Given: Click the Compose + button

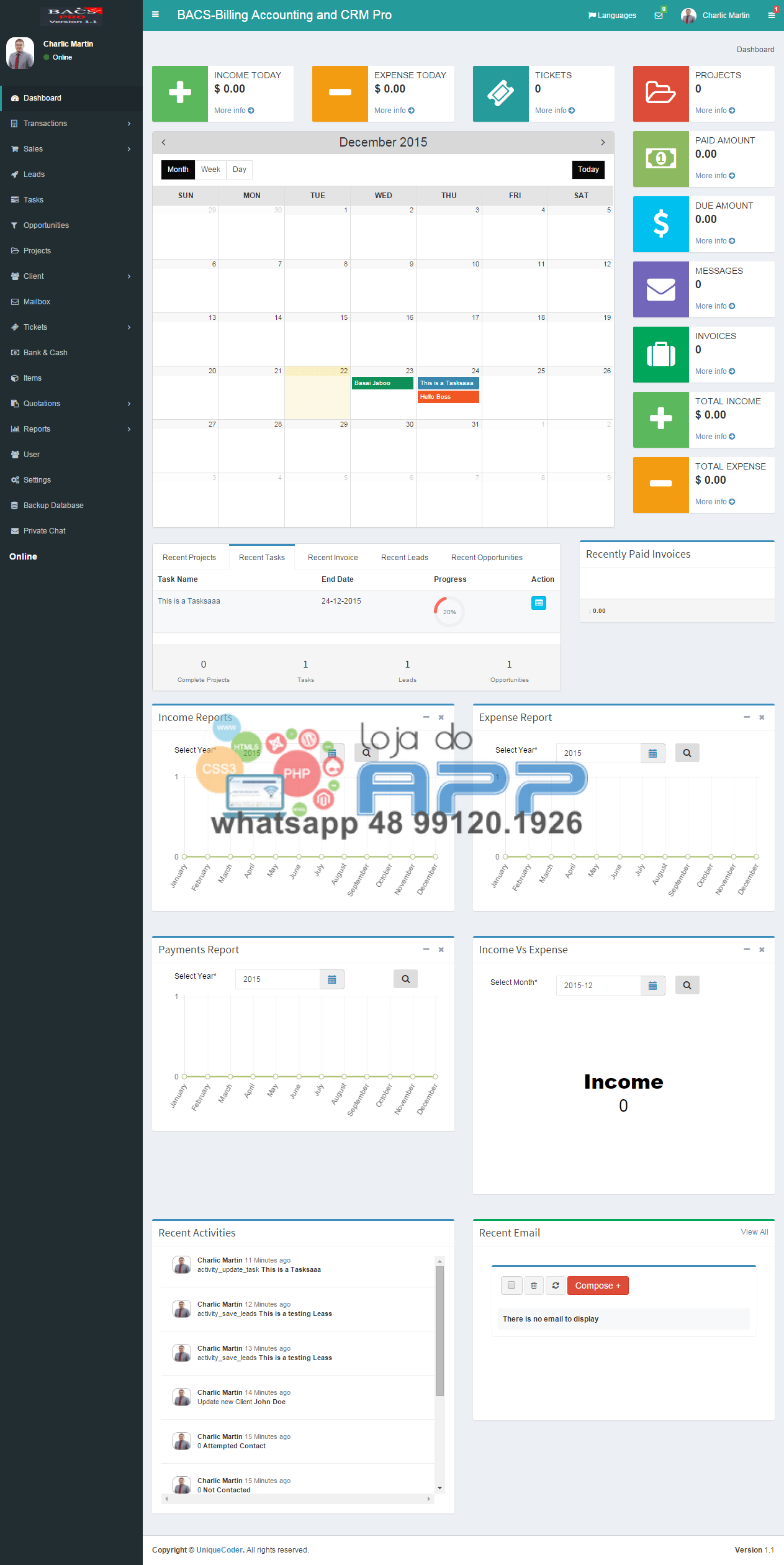Looking at the screenshot, I should coord(597,1286).
